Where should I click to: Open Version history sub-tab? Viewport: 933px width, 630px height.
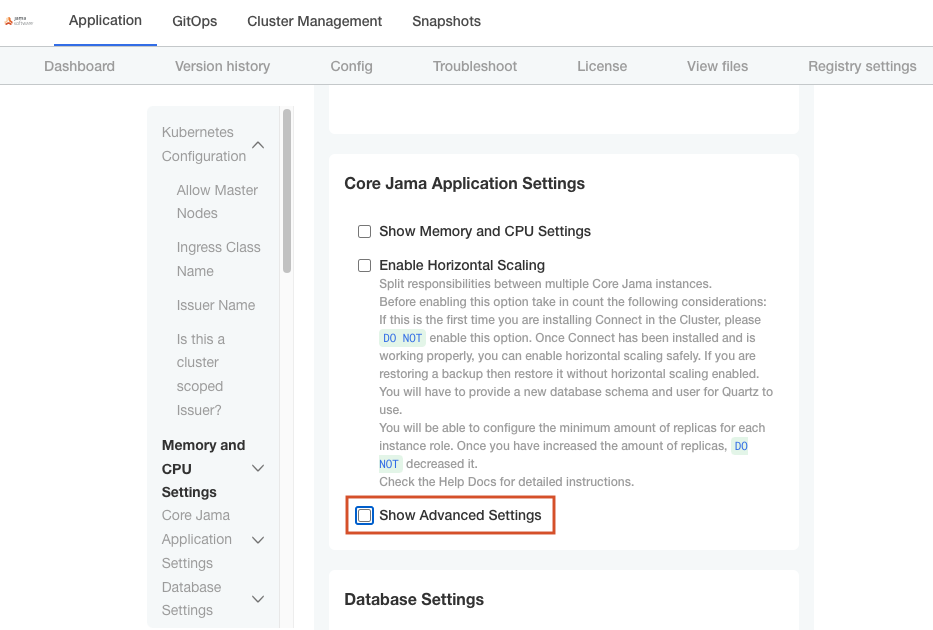[x=223, y=66]
